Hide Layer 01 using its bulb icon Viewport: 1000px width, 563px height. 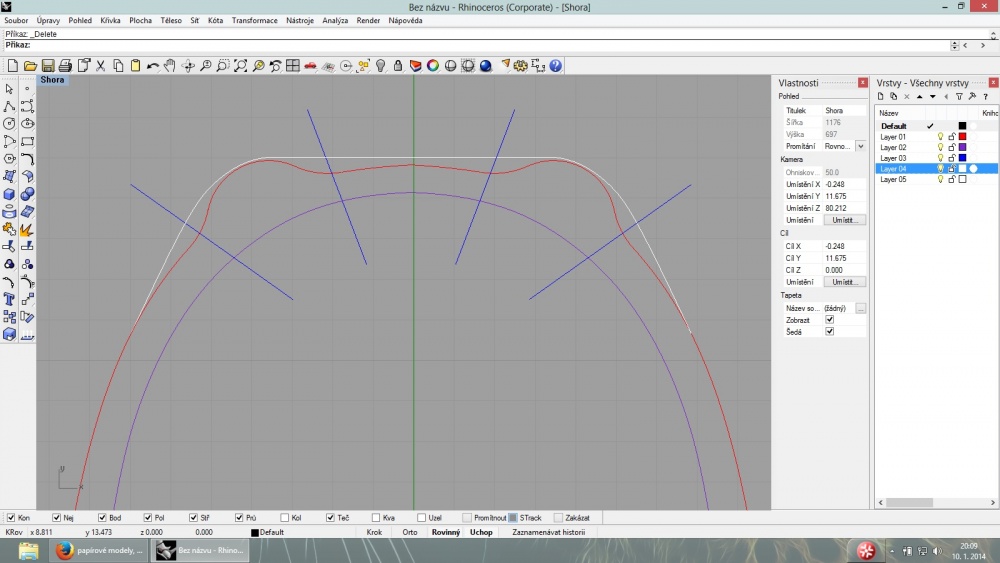point(940,136)
